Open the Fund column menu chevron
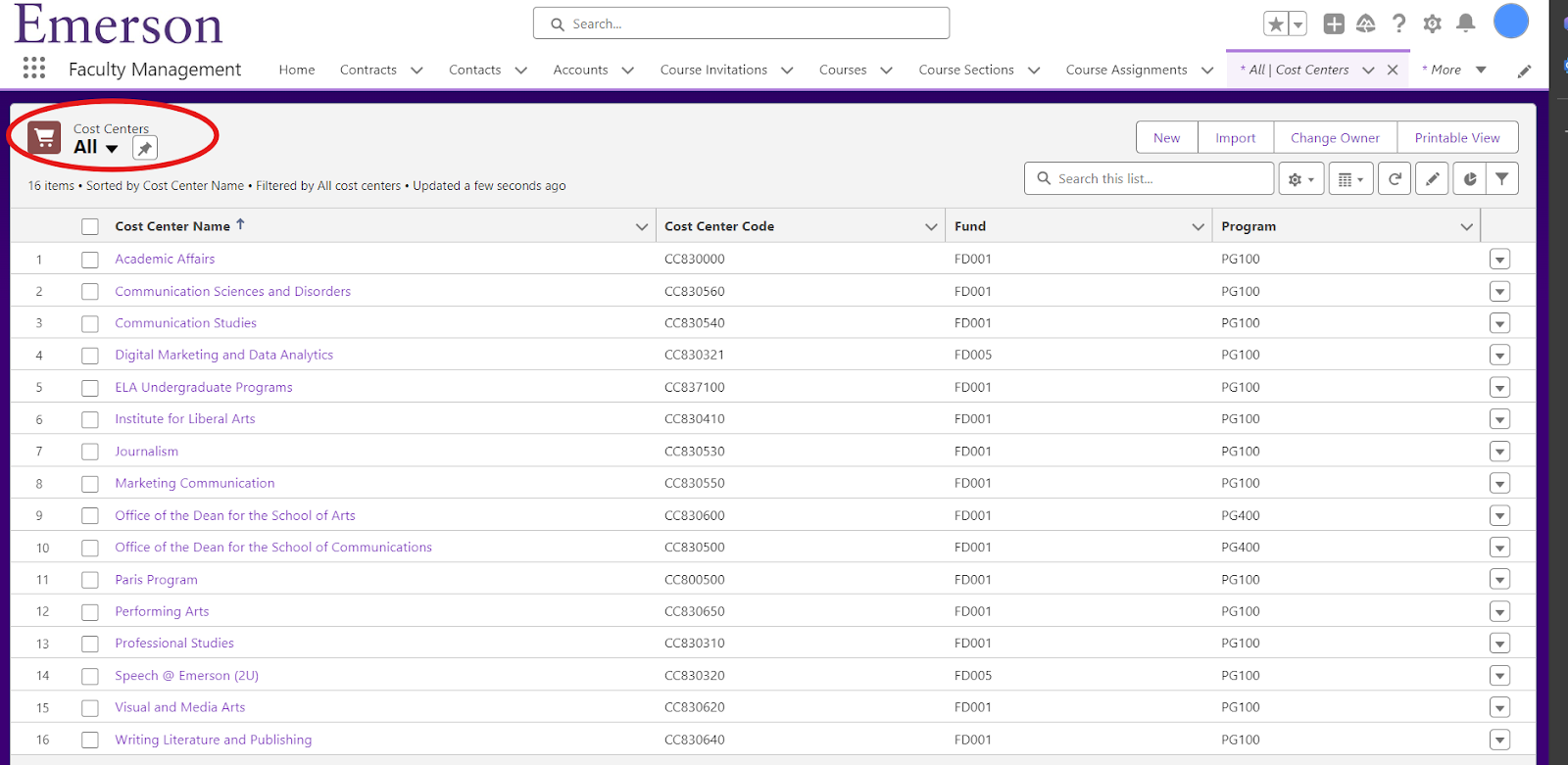 tap(1198, 227)
